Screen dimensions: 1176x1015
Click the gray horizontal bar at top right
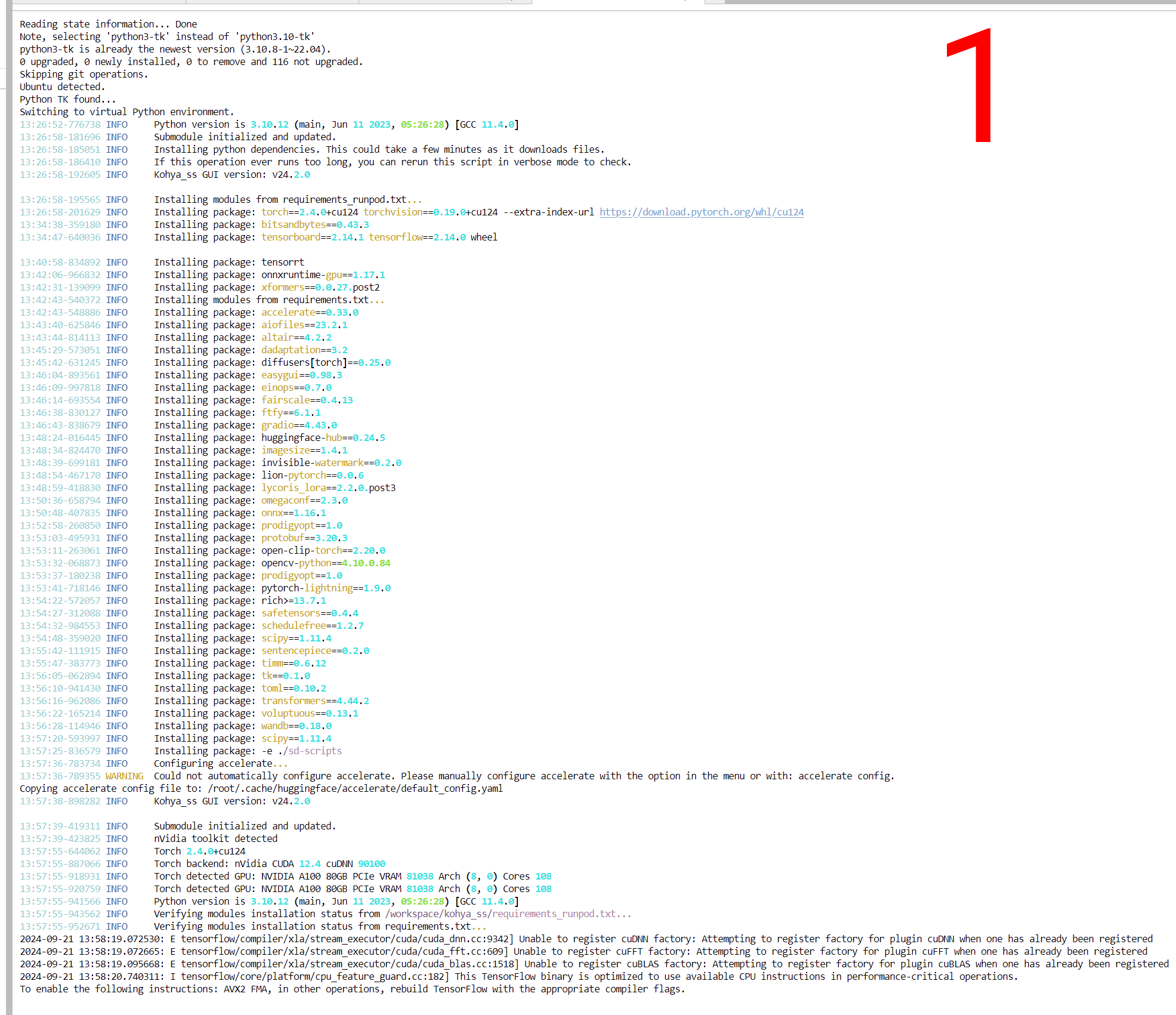[949, 2]
